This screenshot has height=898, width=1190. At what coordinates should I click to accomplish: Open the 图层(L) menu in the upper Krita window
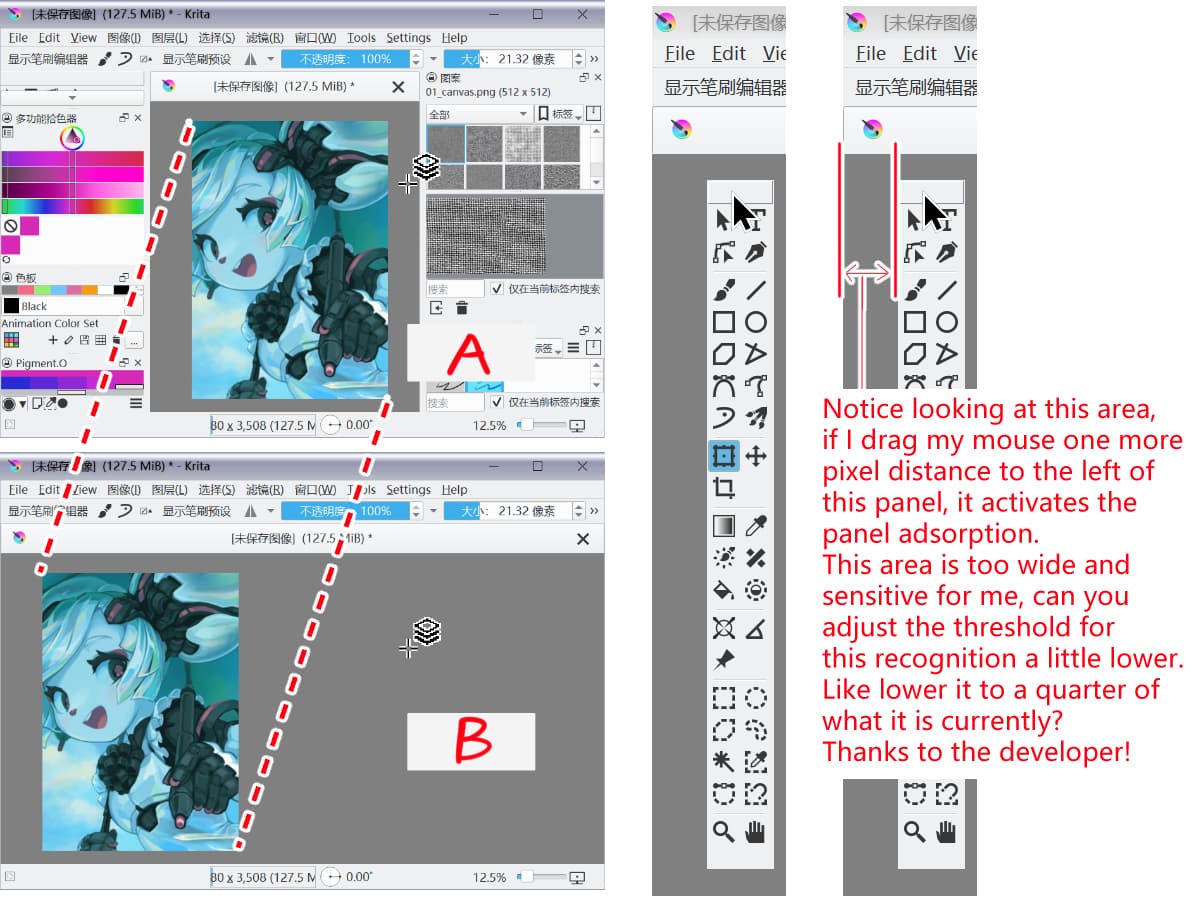169,37
